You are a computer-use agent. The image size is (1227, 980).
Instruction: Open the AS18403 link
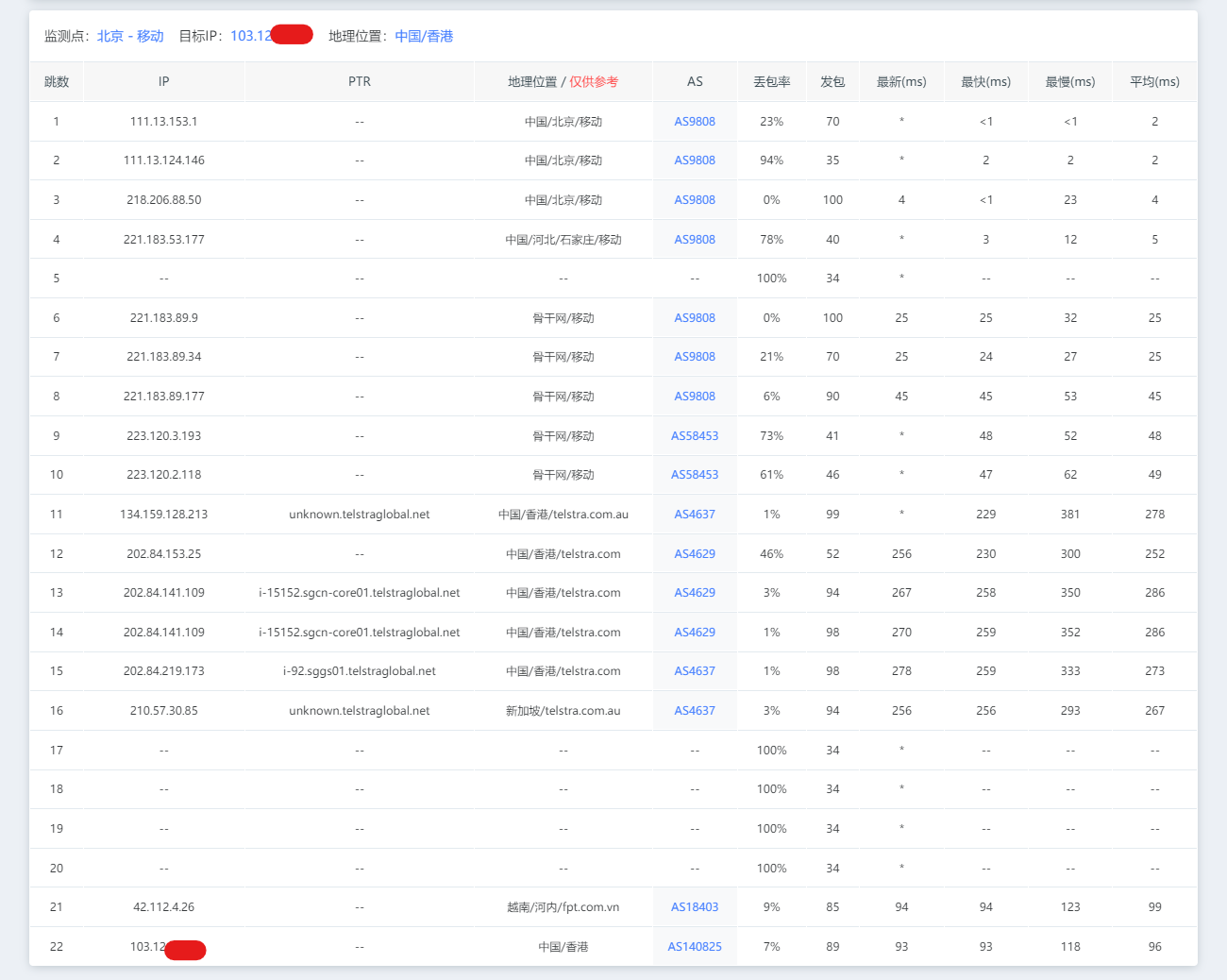click(695, 907)
